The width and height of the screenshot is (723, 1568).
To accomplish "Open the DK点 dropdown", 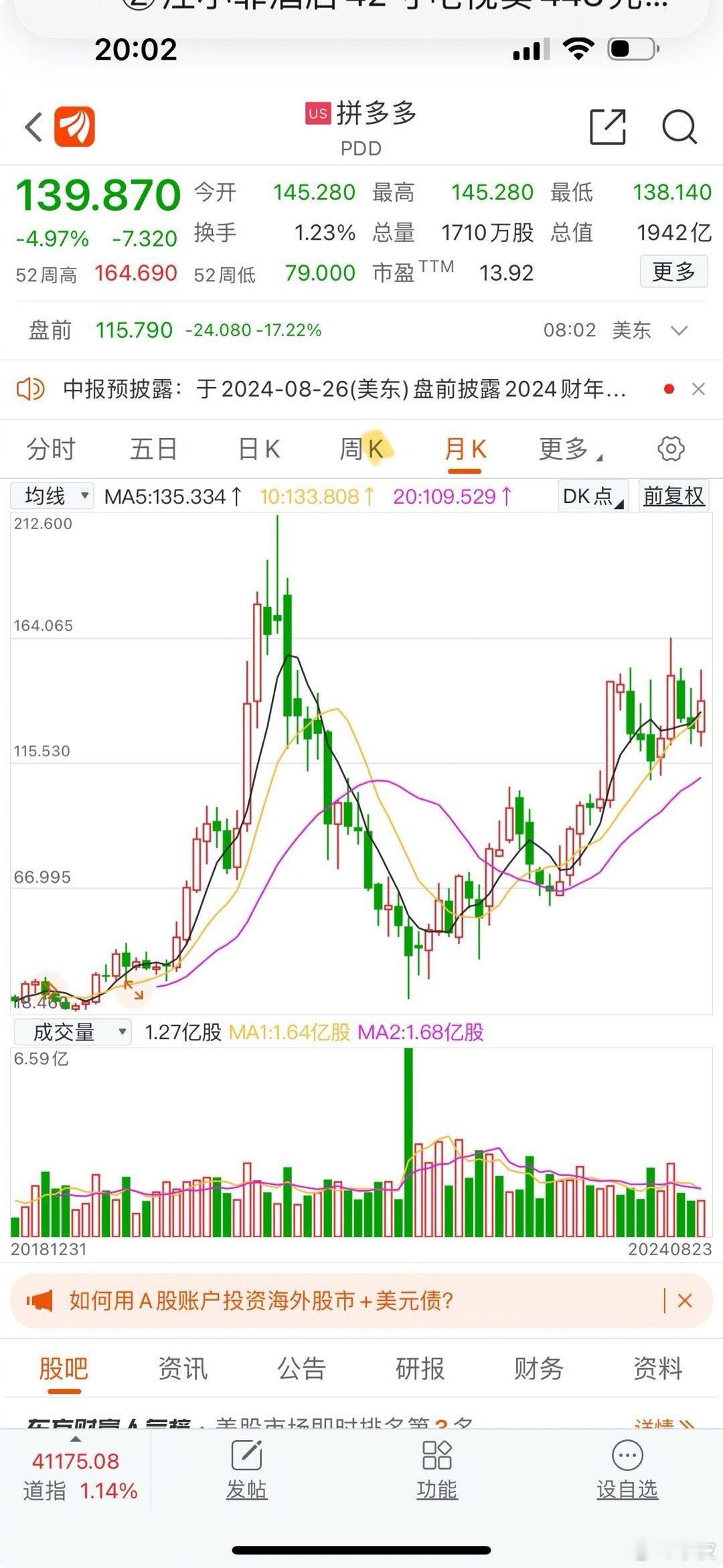I will 593,496.
